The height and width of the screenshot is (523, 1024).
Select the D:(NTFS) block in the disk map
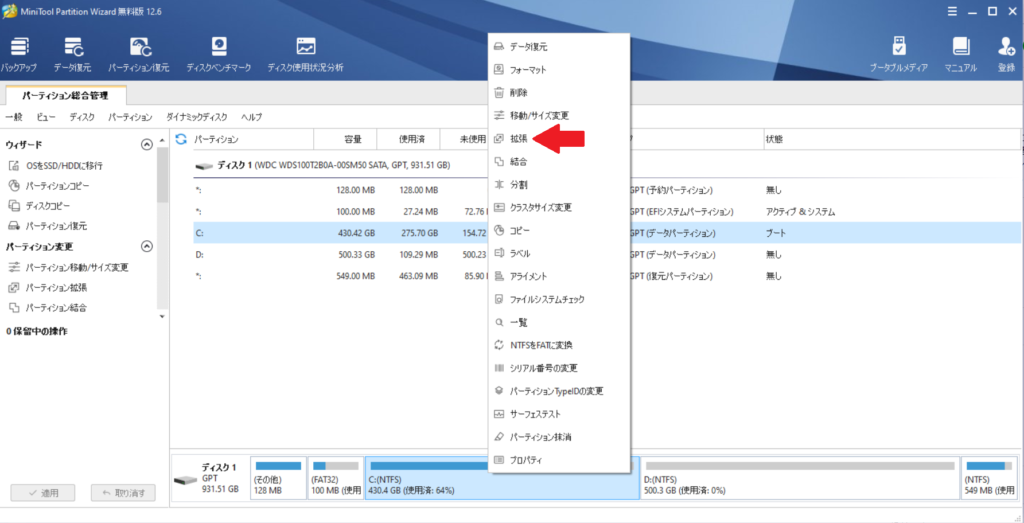pos(800,478)
